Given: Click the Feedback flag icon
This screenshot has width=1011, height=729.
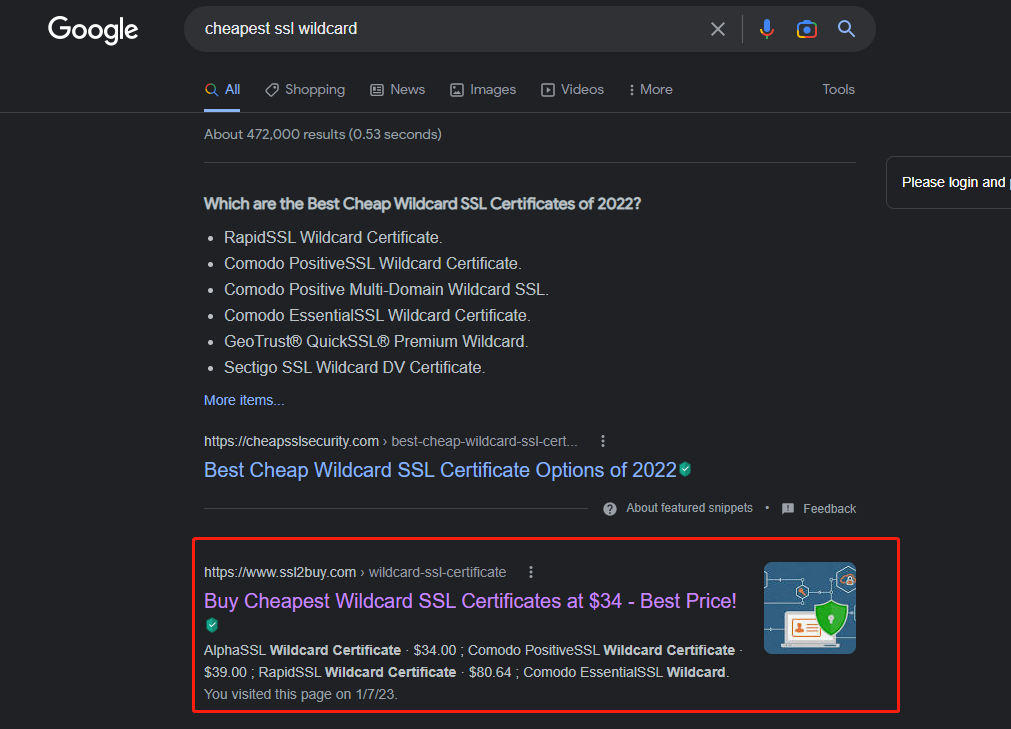Looking at the screenshot, I should (788, 509).
